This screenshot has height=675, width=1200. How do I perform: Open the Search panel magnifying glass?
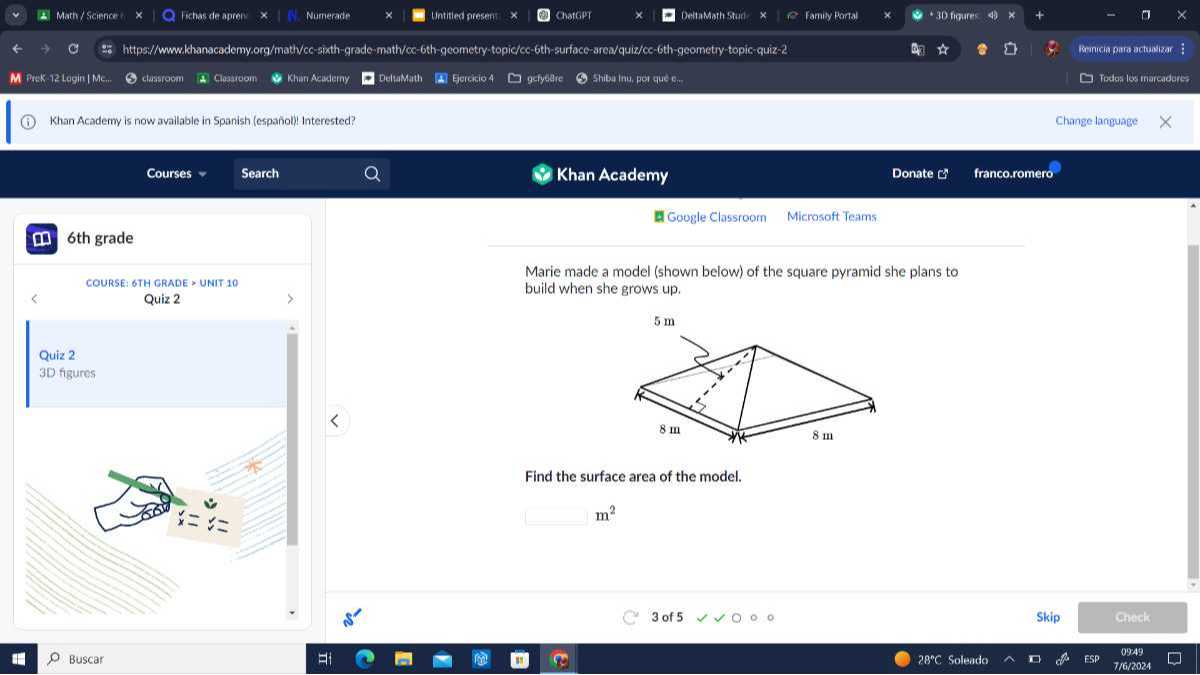(370, 173)
